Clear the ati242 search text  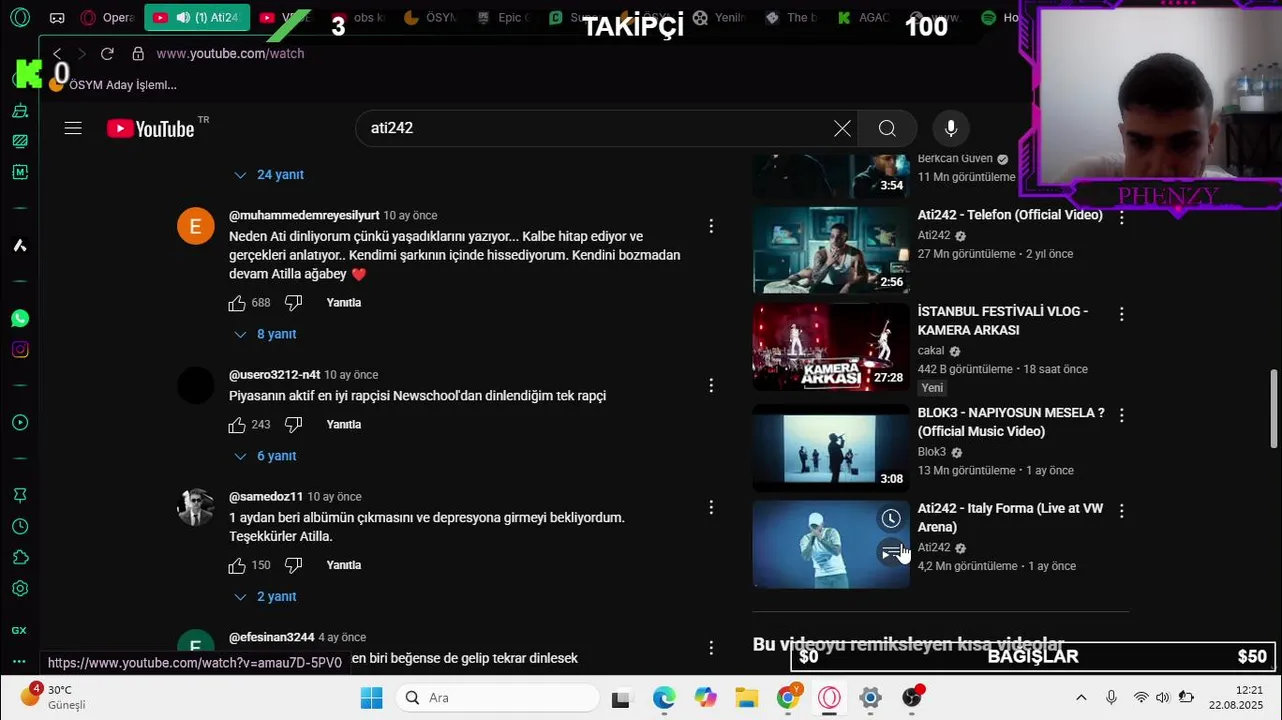[x=842, y=128]
